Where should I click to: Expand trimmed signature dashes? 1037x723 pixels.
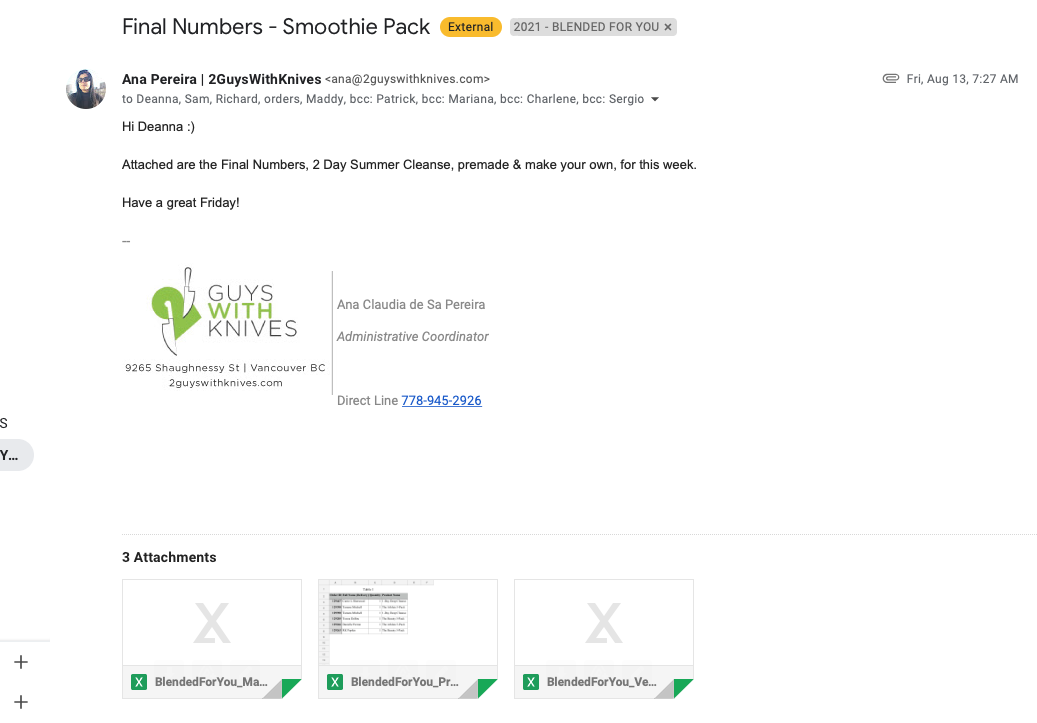(126, 241)
